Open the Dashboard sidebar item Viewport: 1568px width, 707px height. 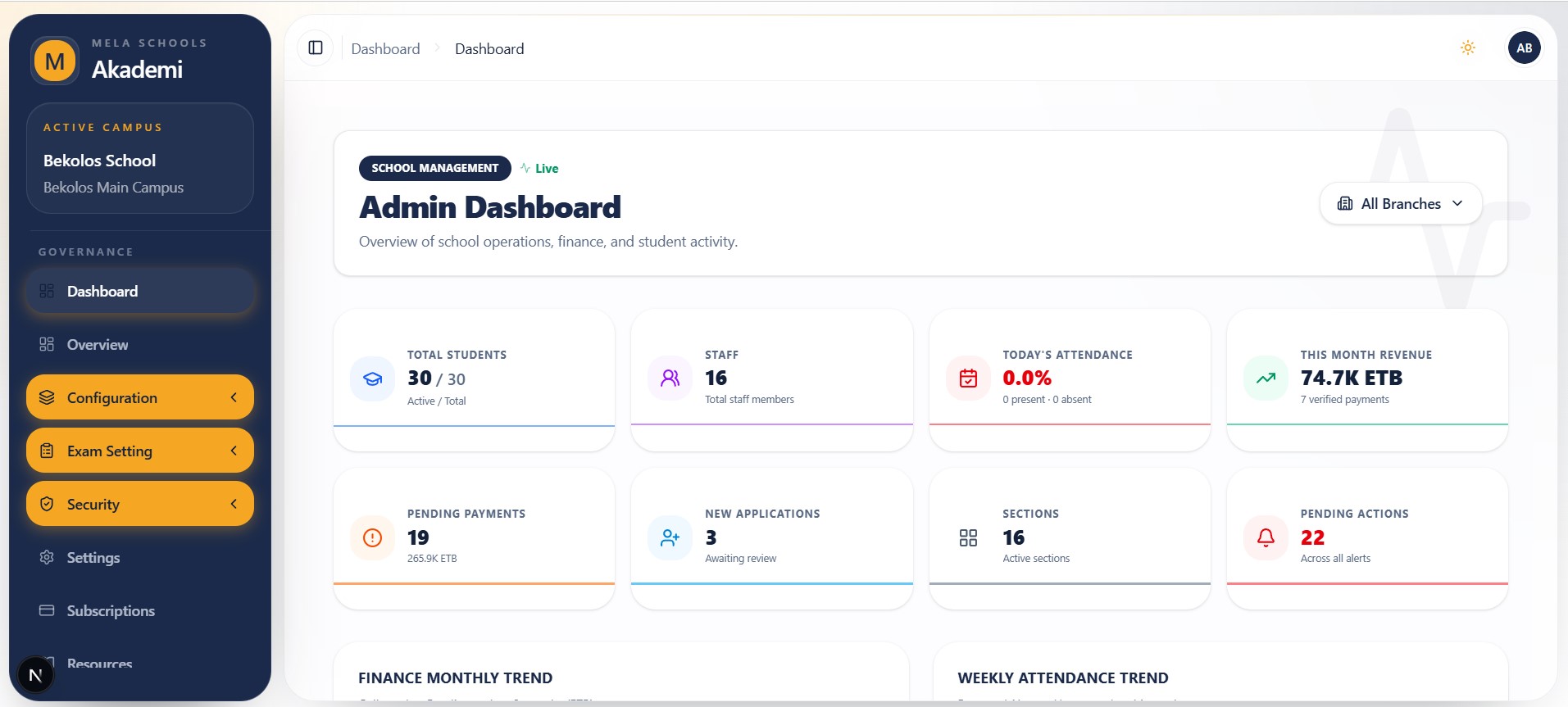click(140, 291)
